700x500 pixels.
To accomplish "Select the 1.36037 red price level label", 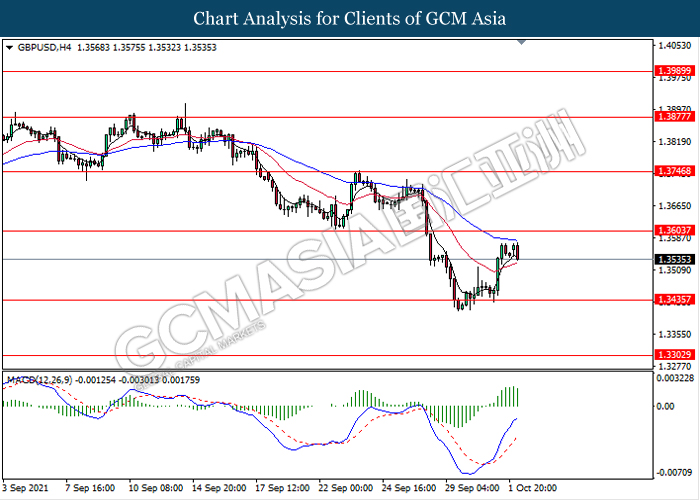I will (675, 230).
